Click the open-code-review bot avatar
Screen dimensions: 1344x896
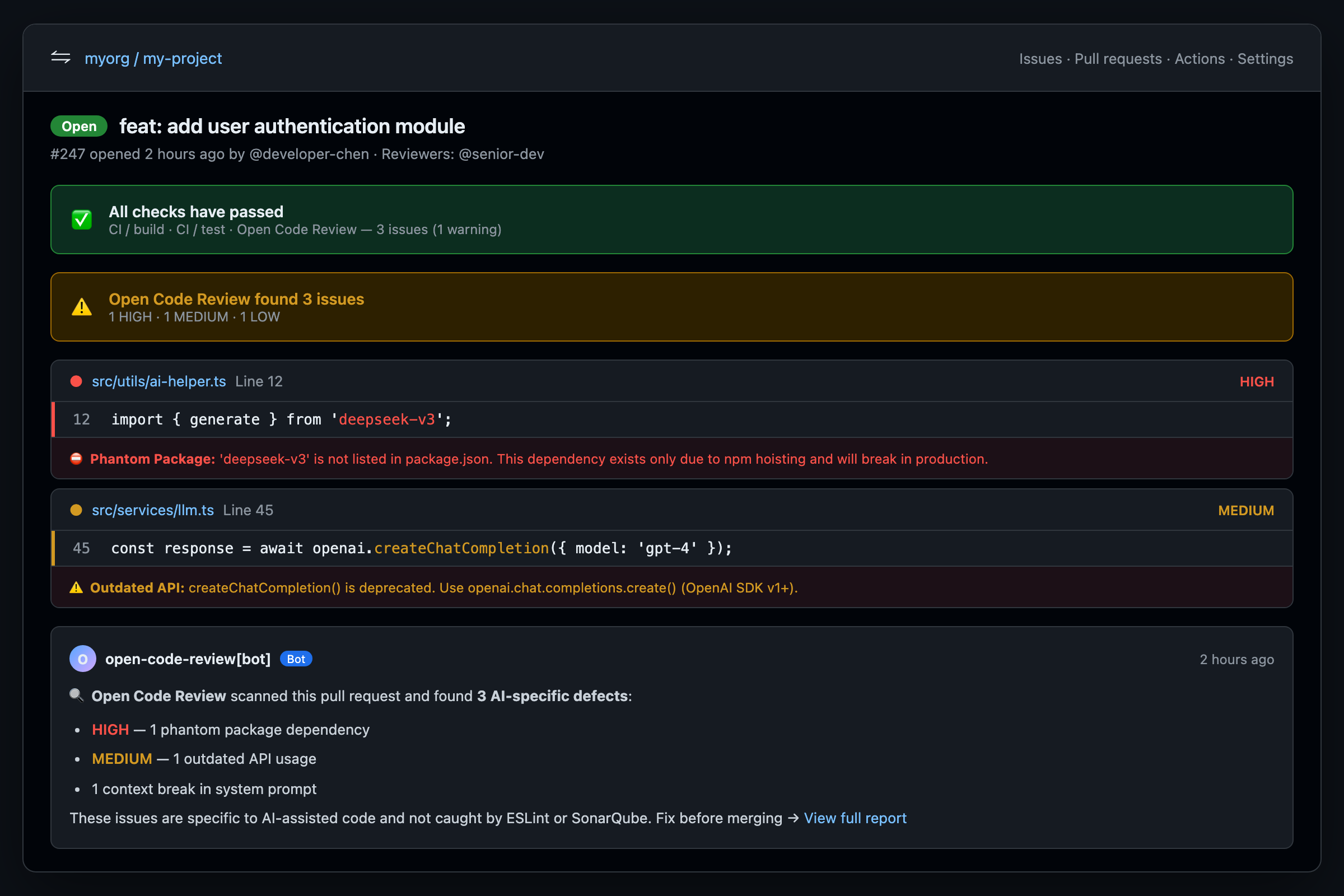(x=82, y=659)
